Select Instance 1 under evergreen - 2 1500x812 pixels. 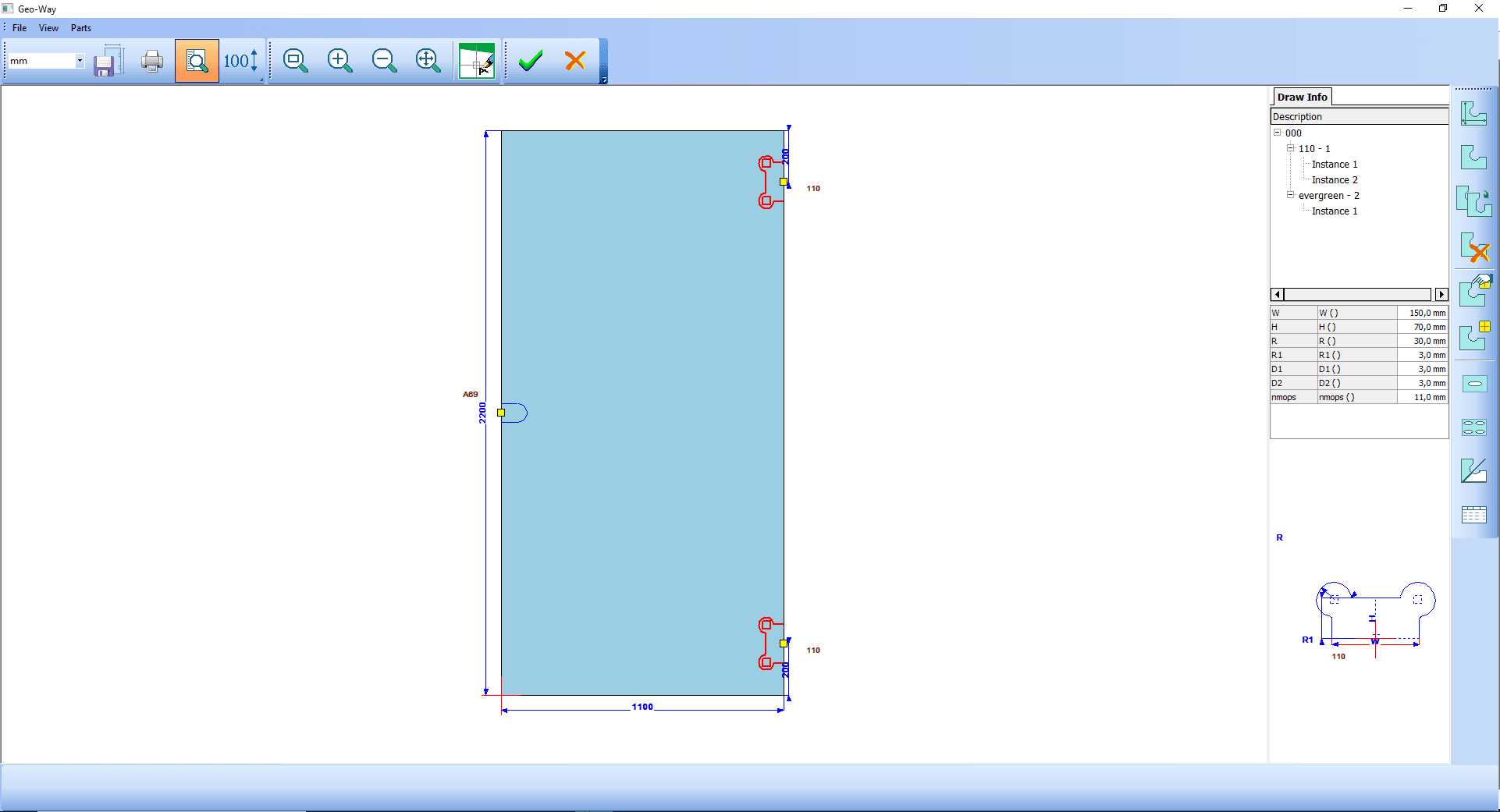pos(1335,211)
